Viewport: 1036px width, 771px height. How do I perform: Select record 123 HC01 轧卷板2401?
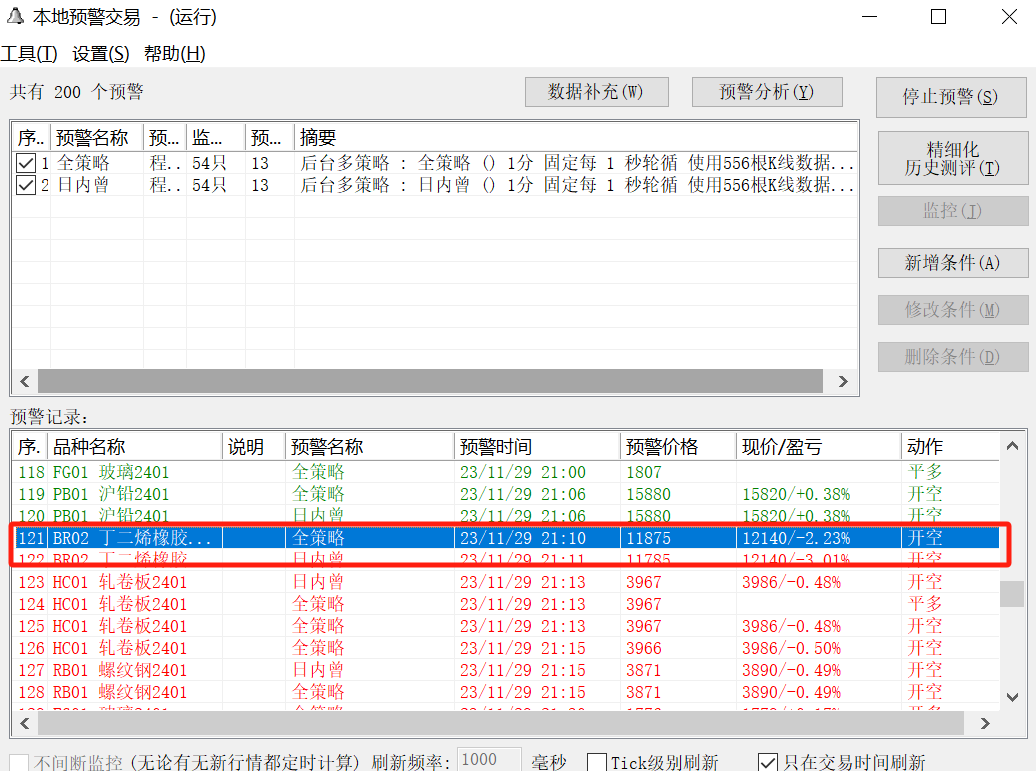pos(505,582)
